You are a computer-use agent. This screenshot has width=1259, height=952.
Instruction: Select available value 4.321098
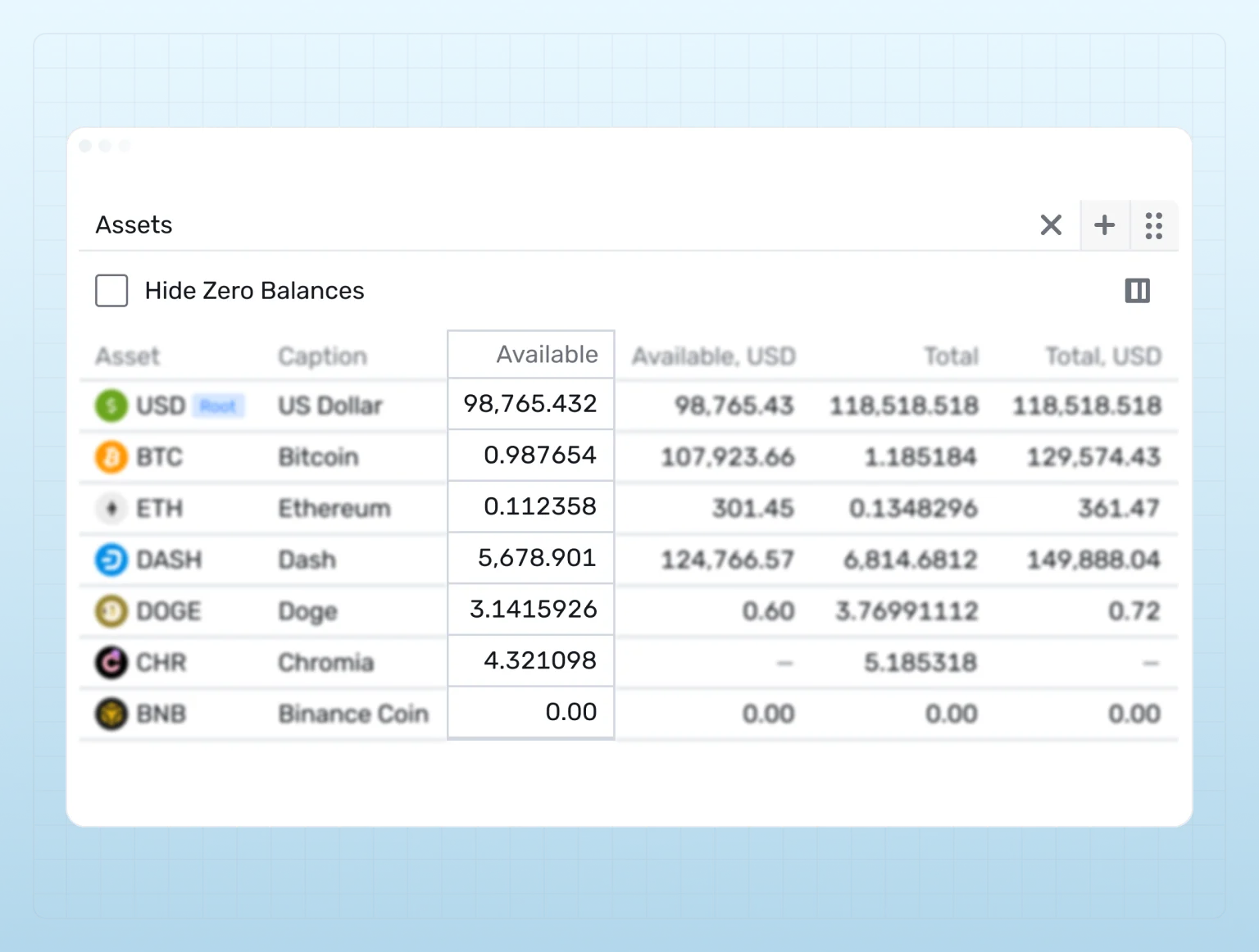(540, 660)
